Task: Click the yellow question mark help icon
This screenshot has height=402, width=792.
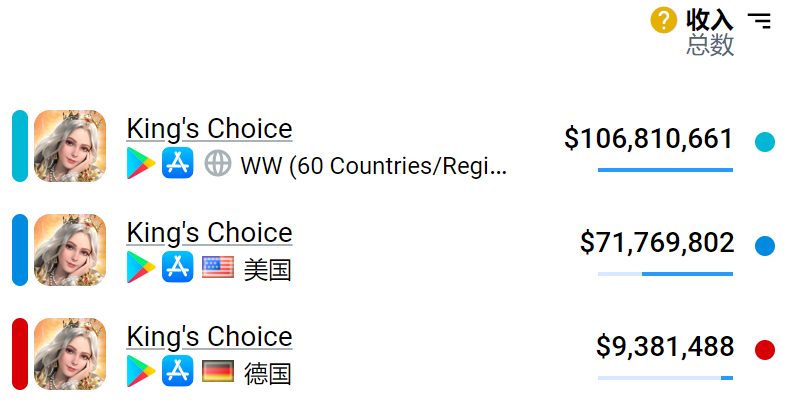Action: click(x=664, y=20)
